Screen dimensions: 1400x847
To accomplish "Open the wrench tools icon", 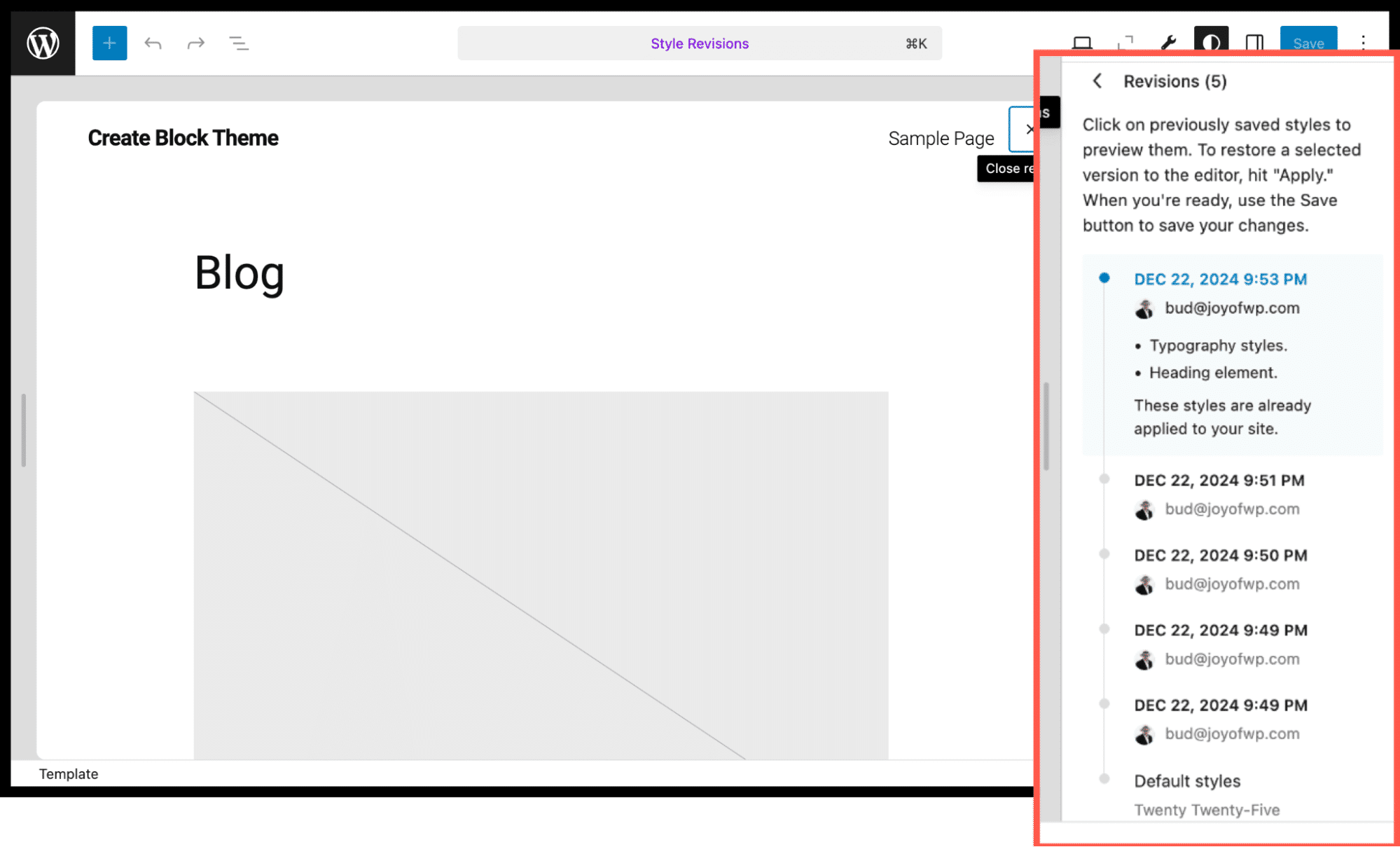I will pyautogui.click(x=1168, y=43).
